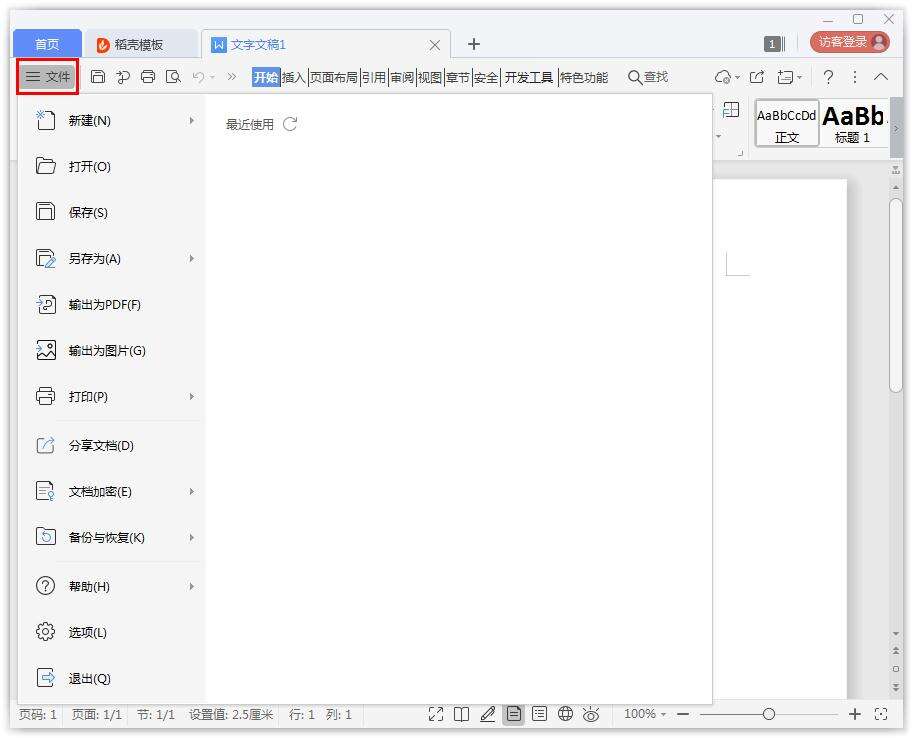Select the 标题 1 style swatch
913x738 pixels.
tap(854, 123)
